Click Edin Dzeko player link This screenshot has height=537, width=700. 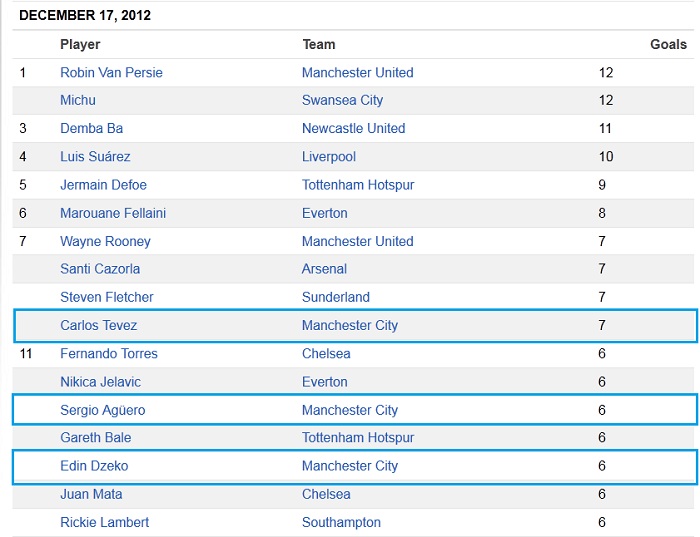[x=94, y=466]
